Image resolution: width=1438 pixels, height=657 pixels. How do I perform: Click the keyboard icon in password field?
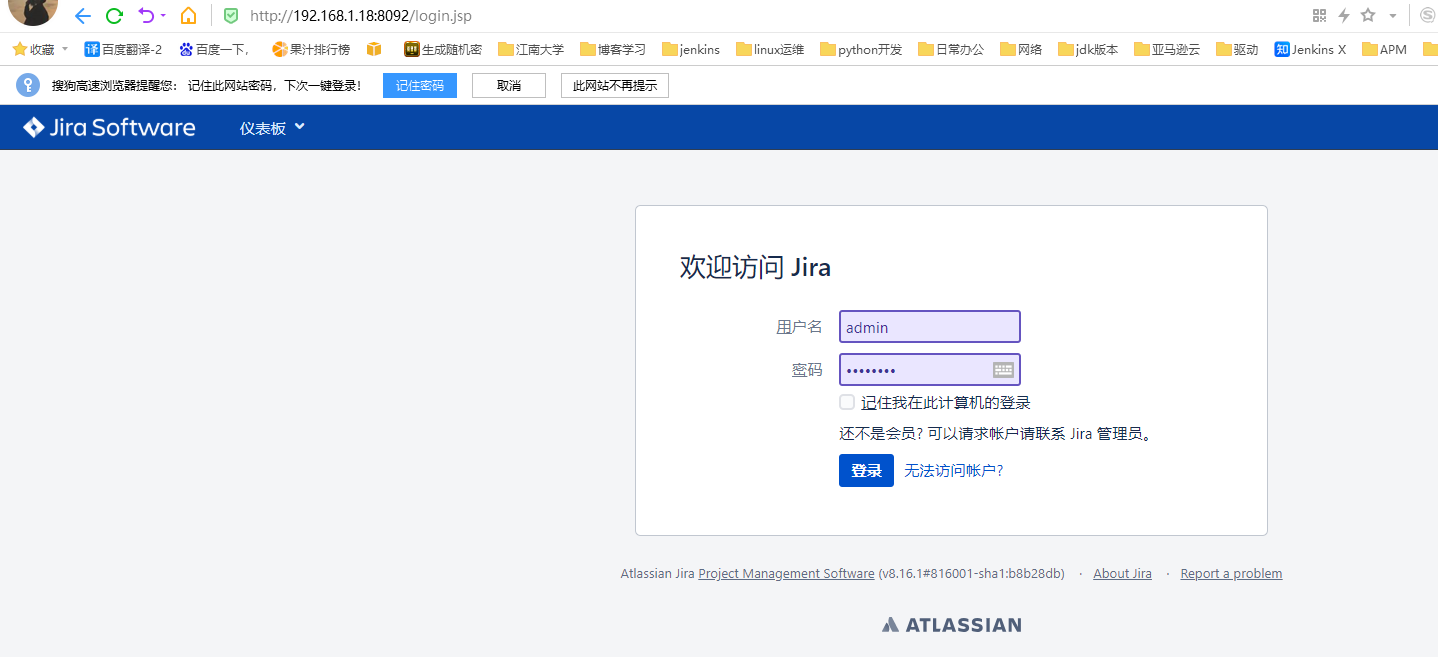coord(1003,370)
